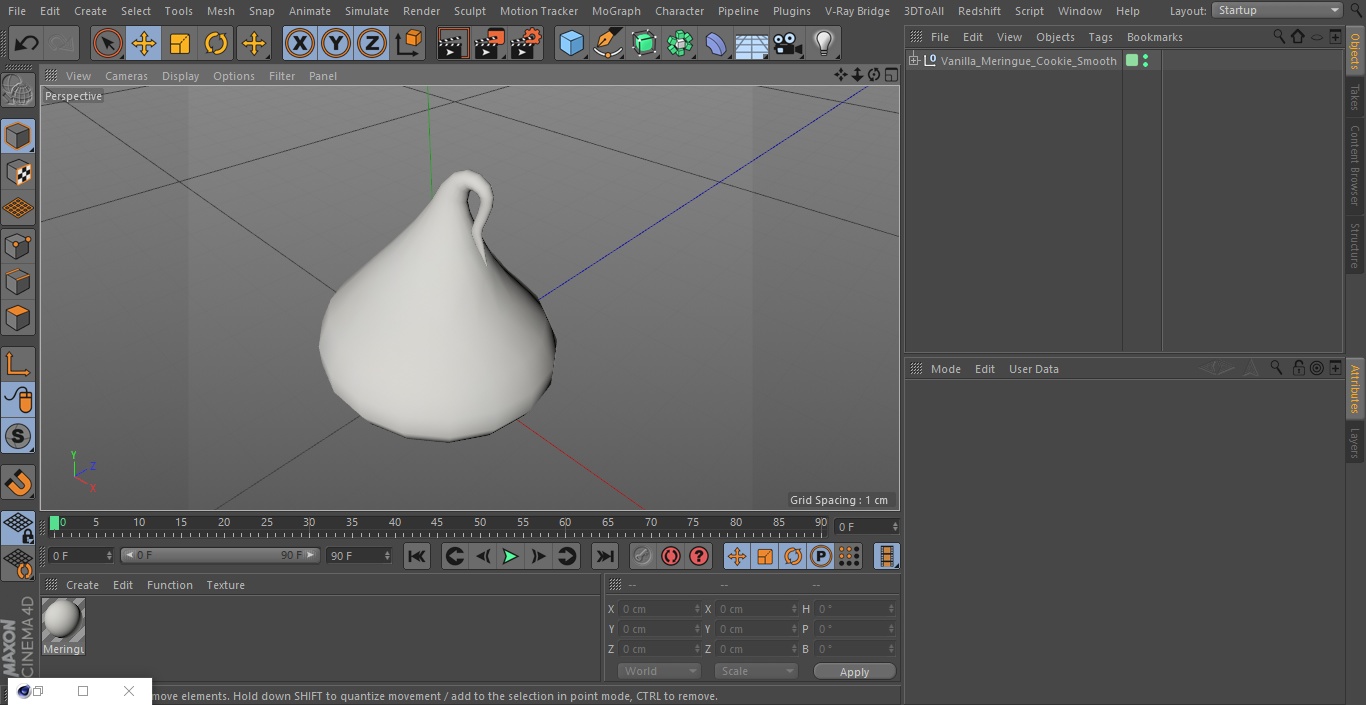The height and width of the screenshot is (705, 1366).
Task: Toggle the coordinate system icon
Action: click(409, 43)
